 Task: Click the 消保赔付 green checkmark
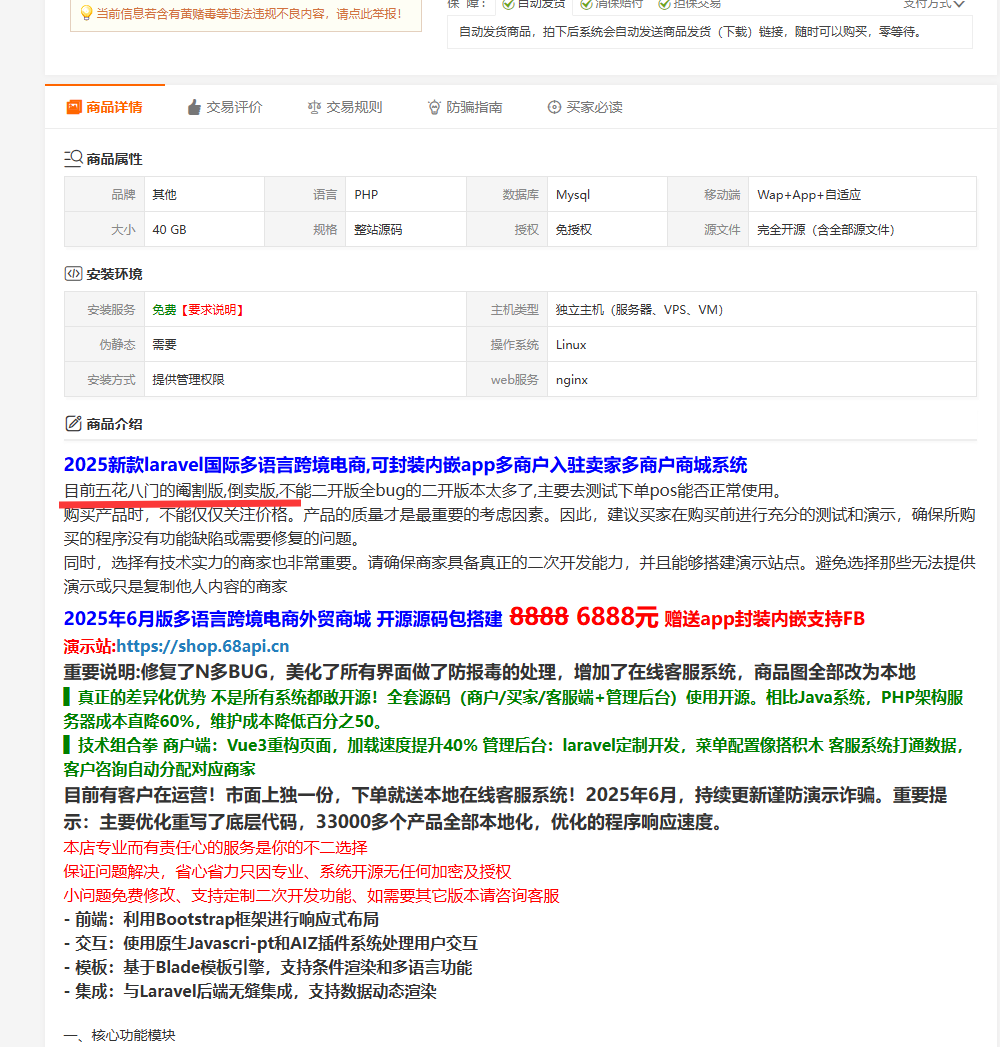coord(586,5)
